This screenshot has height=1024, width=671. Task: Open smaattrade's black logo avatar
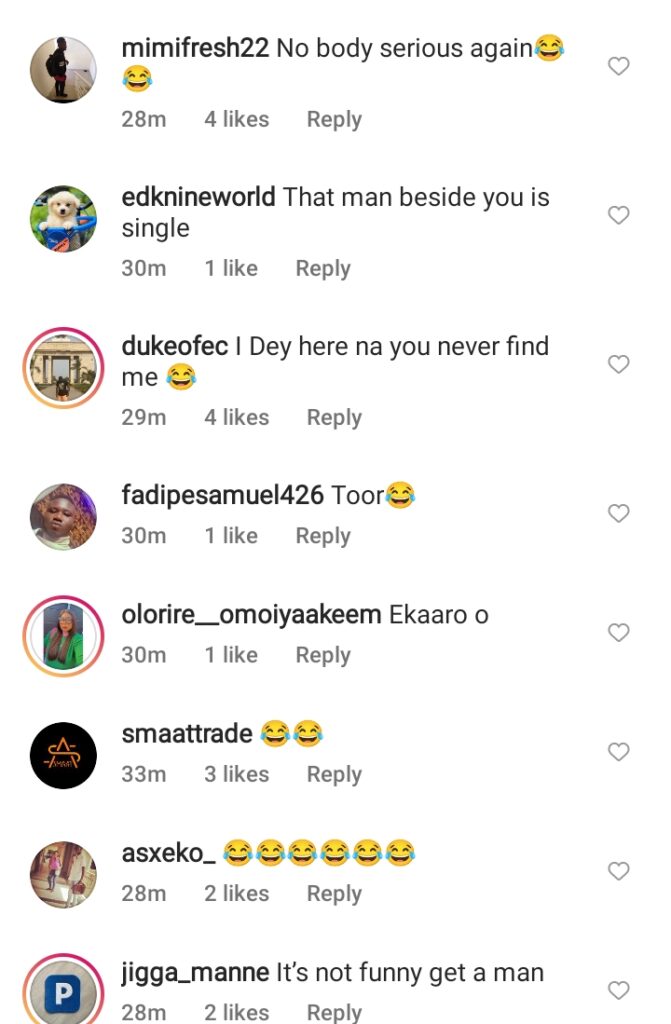[x=63, y=755]
